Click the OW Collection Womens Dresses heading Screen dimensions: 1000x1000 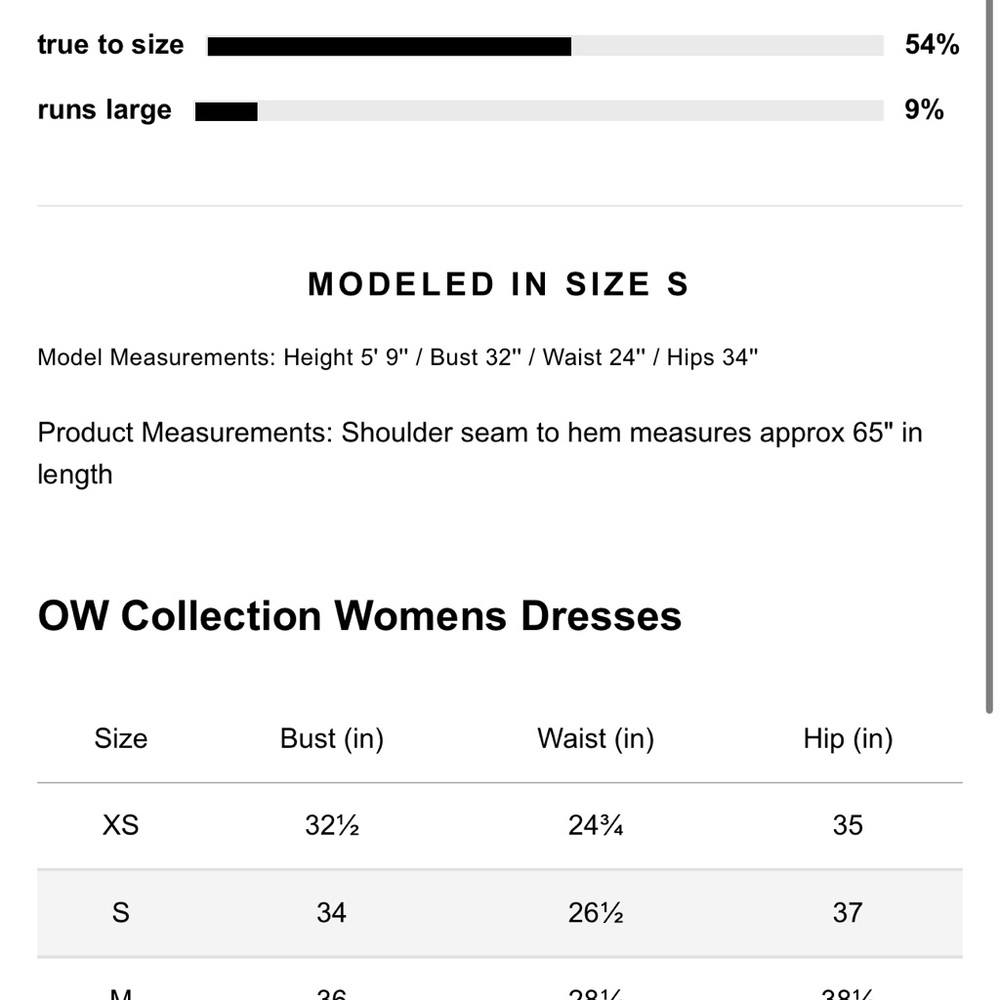(360, 616)
